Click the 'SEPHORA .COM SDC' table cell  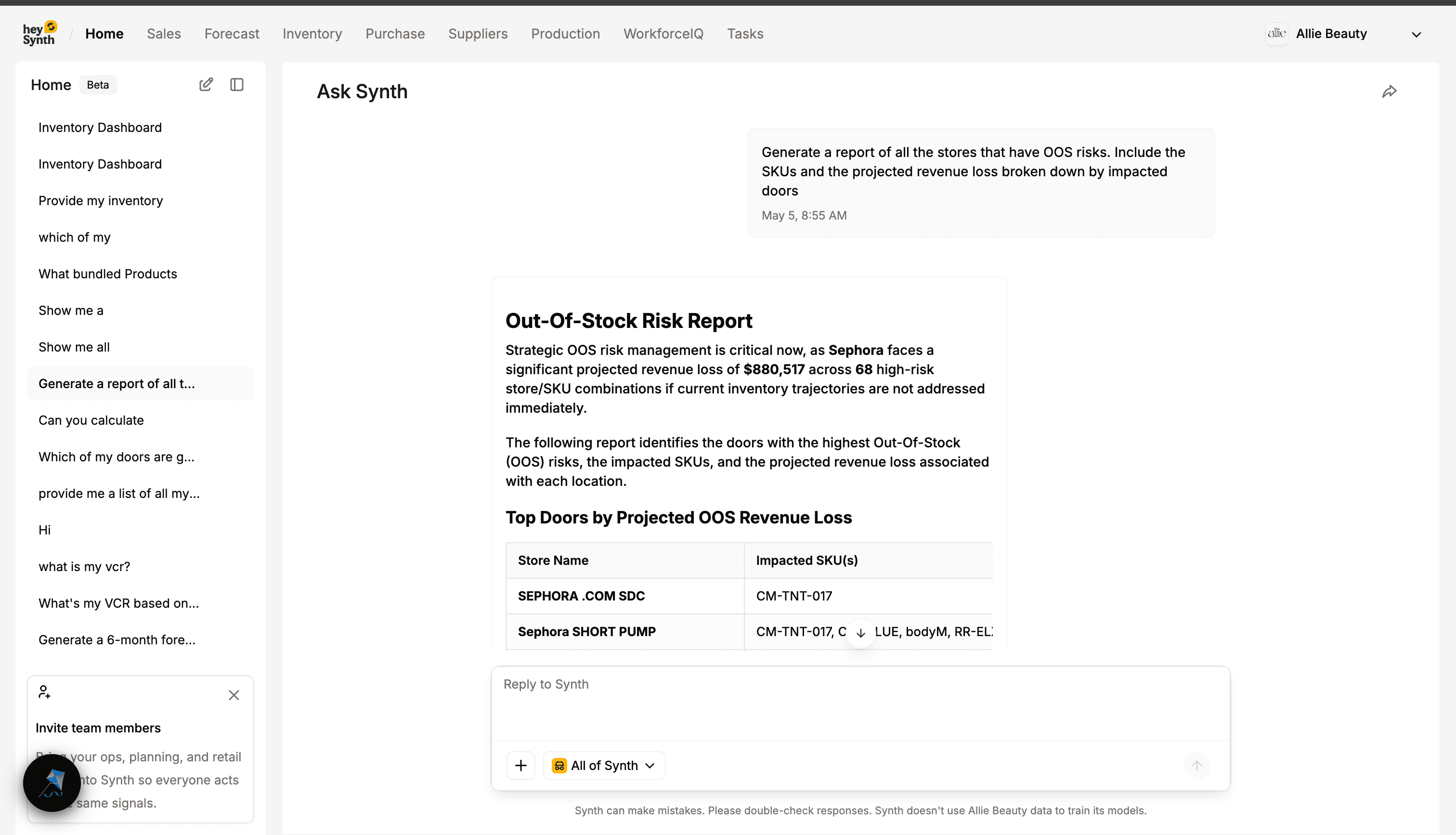(x=625, y=596)
